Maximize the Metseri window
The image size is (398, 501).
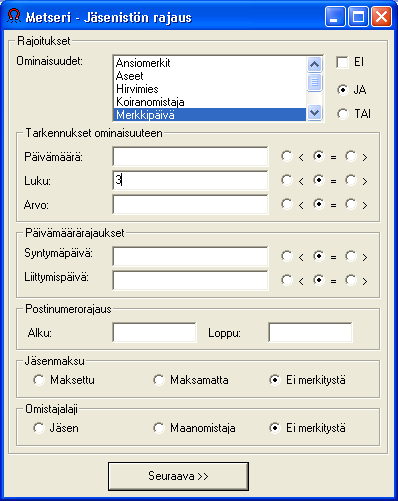pos(358,16)
